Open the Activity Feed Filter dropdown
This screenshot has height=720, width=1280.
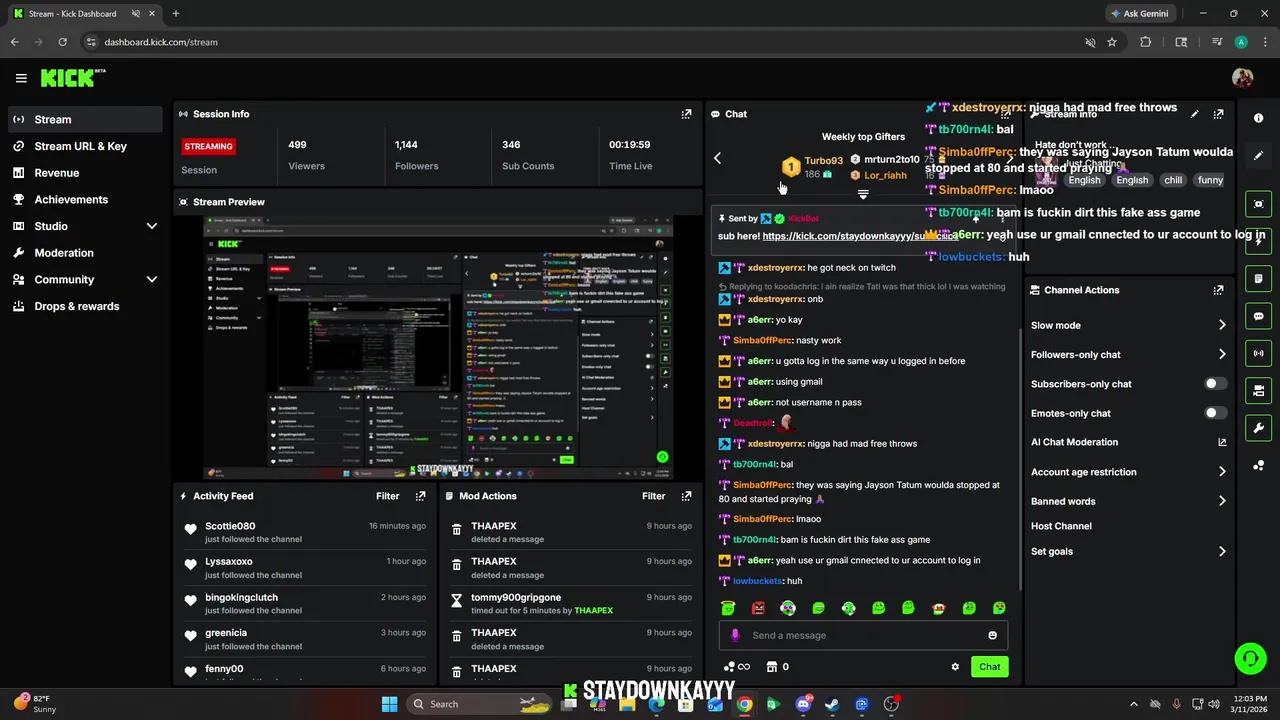point(388,496)
